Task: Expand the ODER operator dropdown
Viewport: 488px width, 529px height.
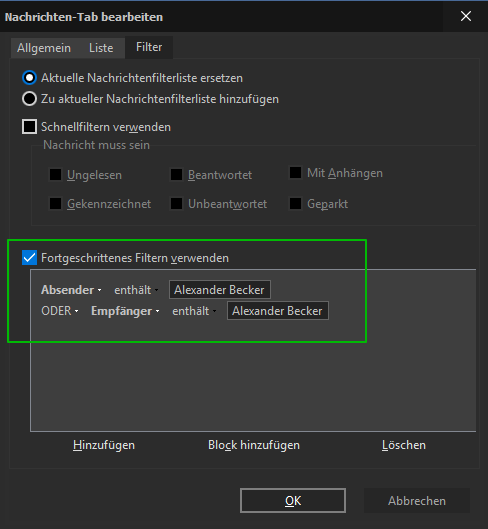Action: click(x=60, y=311)
